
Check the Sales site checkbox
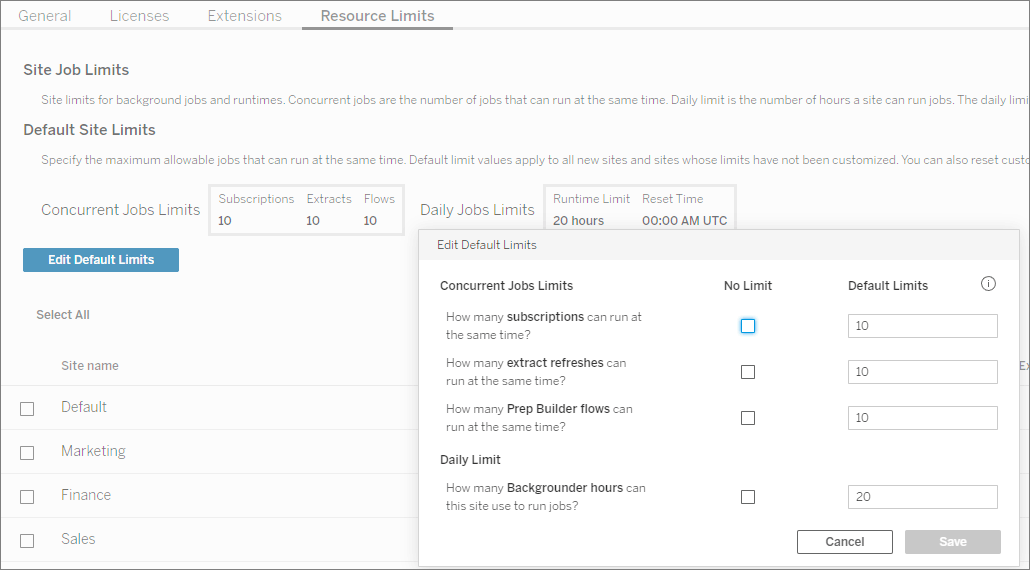(27, 541)
